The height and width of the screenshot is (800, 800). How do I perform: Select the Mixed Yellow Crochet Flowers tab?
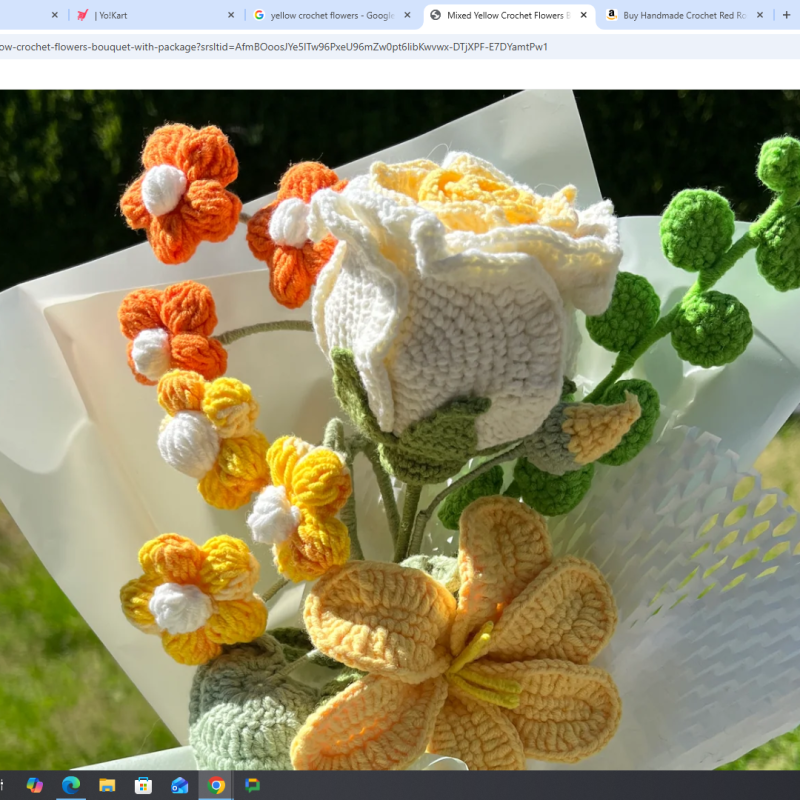pyautogui.click(x=505, y=15)
